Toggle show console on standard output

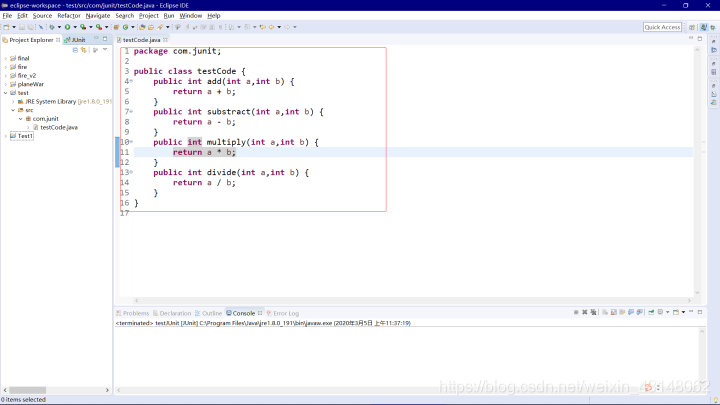click(631, 312)
